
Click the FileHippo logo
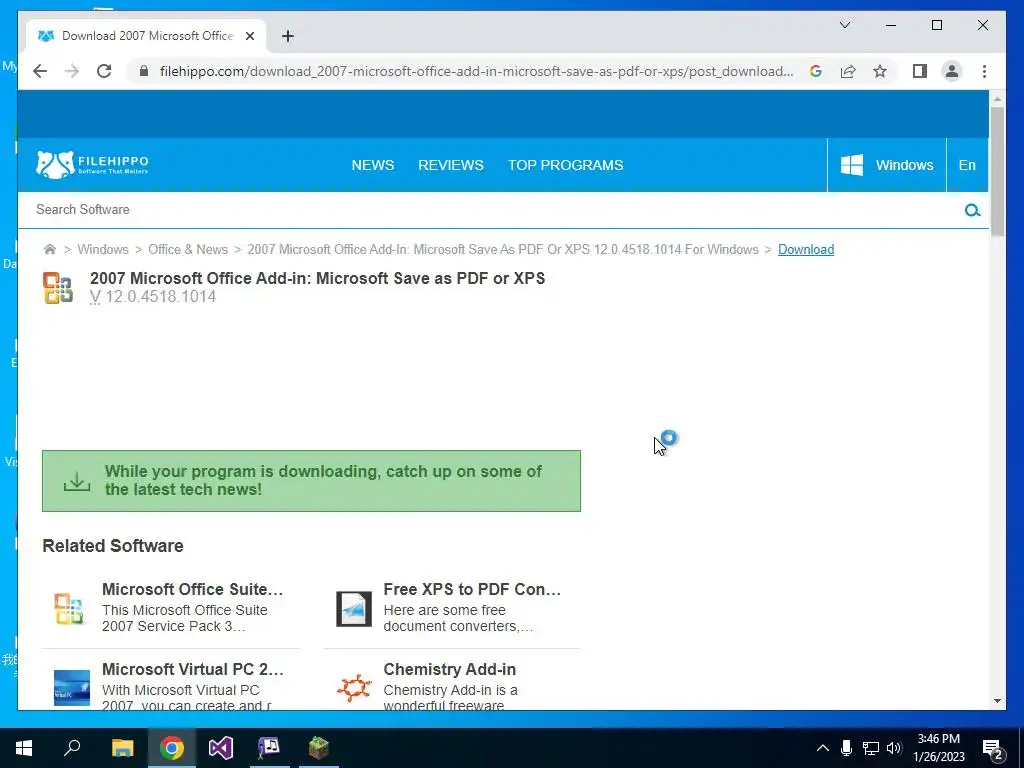(92, 165)
